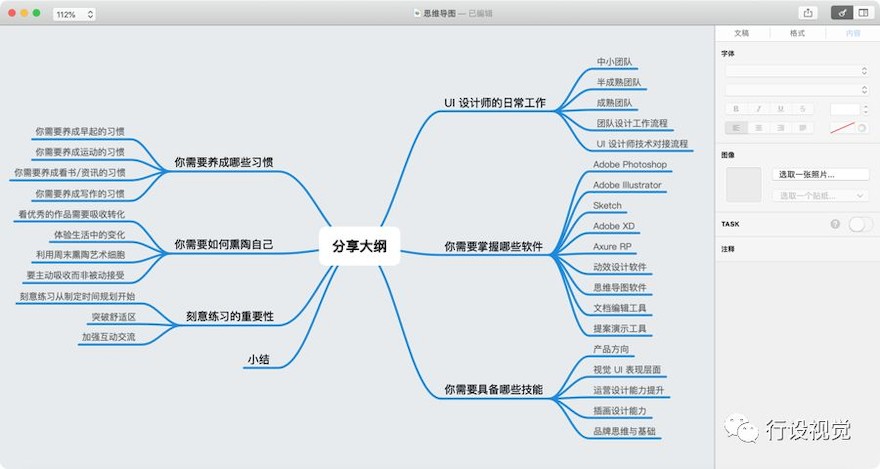The image size is (880, 469).
Task: Switch to the 文稿 tab
Action: (741, 33)
